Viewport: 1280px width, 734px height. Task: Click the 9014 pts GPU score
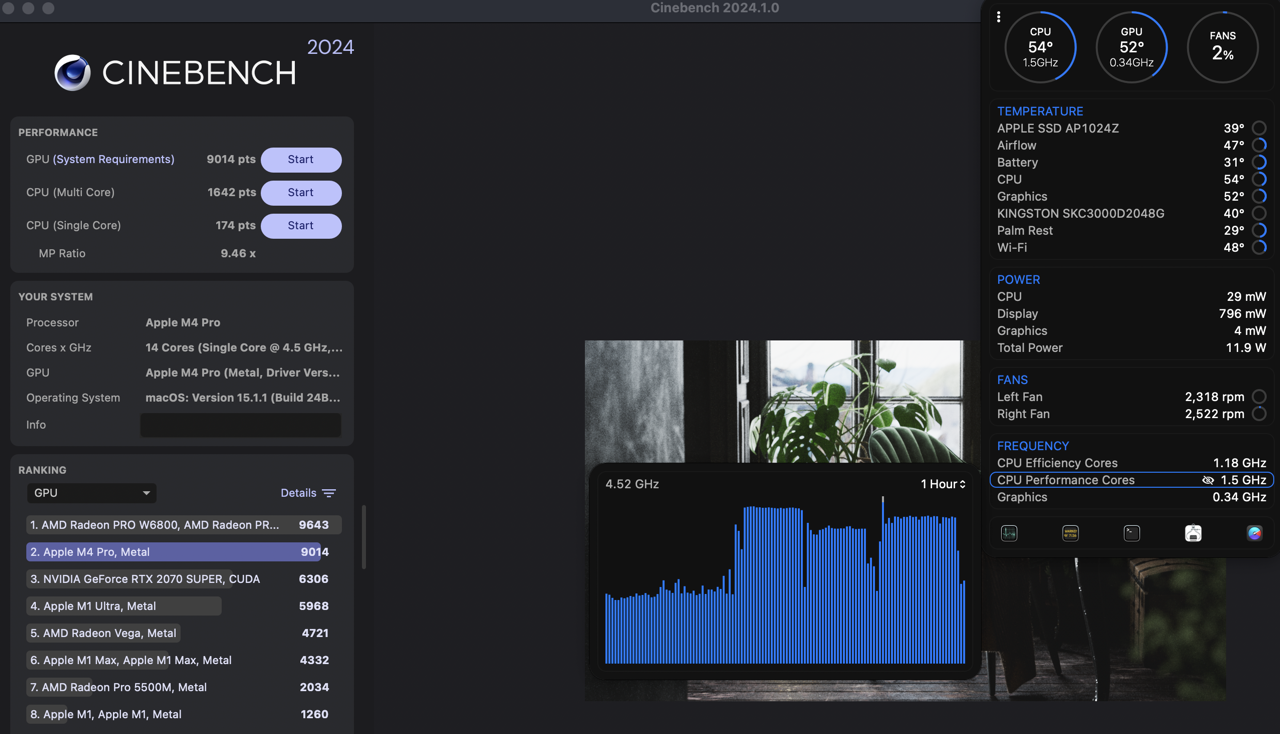[x=231, y=160]
